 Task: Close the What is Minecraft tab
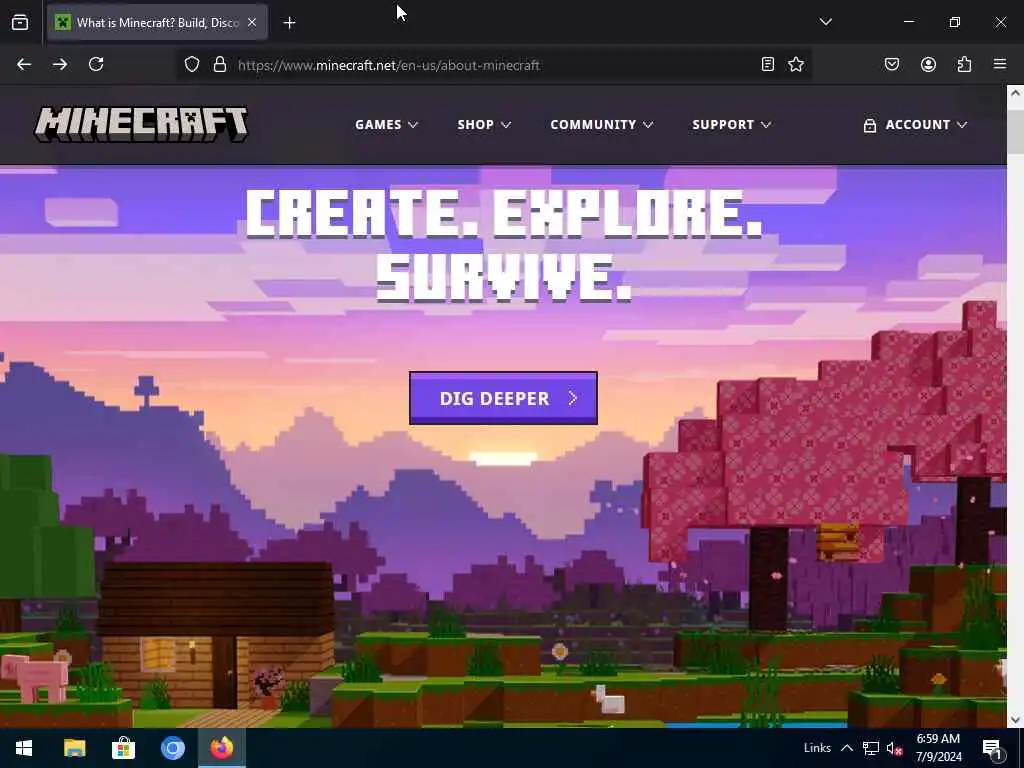coord(252,22)
